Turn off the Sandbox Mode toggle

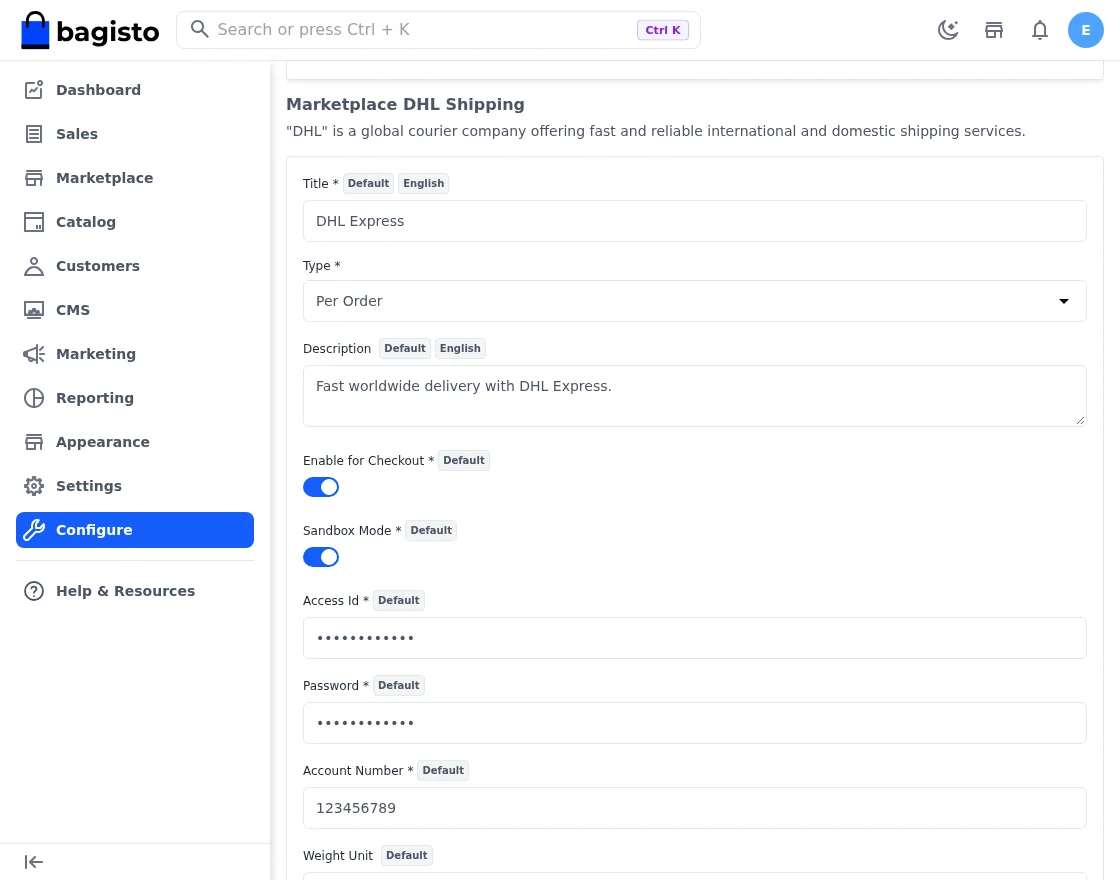click(321, 557)
